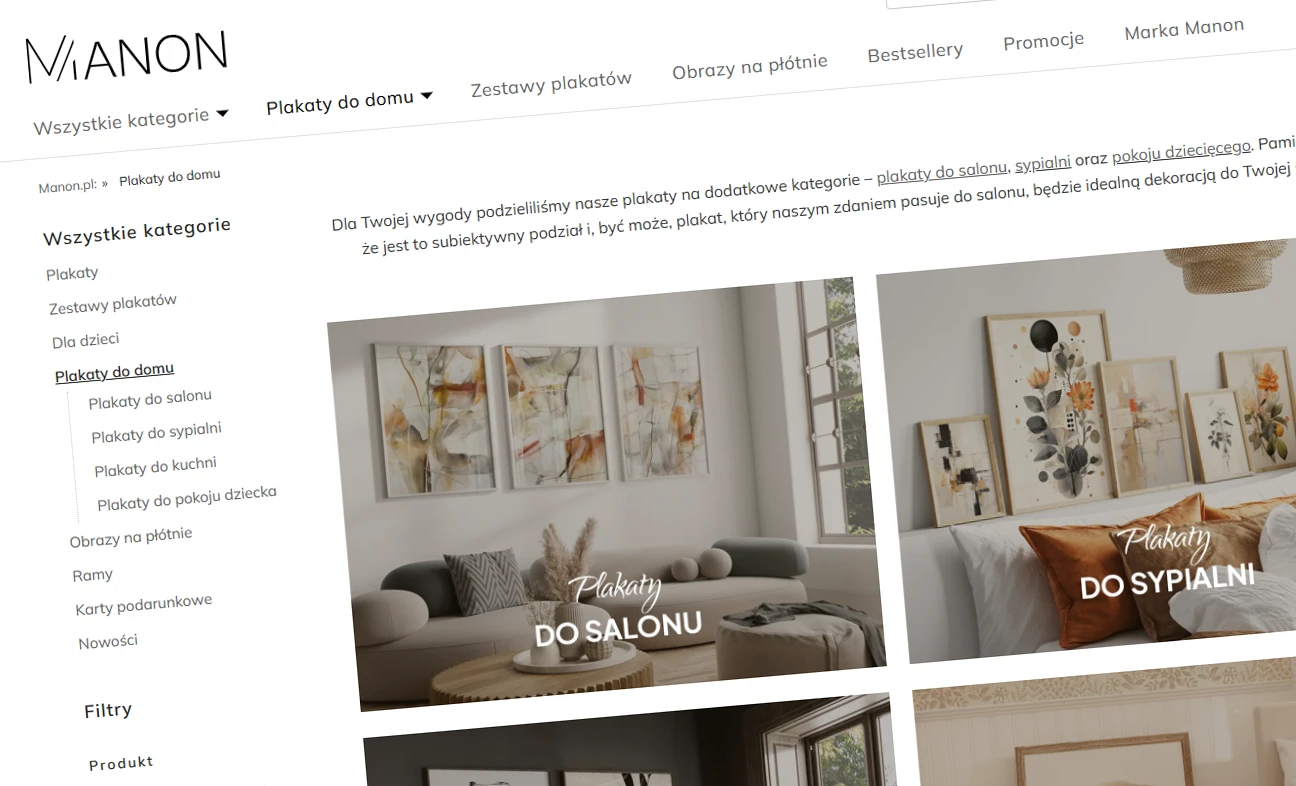Go to Obrazy na płótnie menu item

coord(750,67)
